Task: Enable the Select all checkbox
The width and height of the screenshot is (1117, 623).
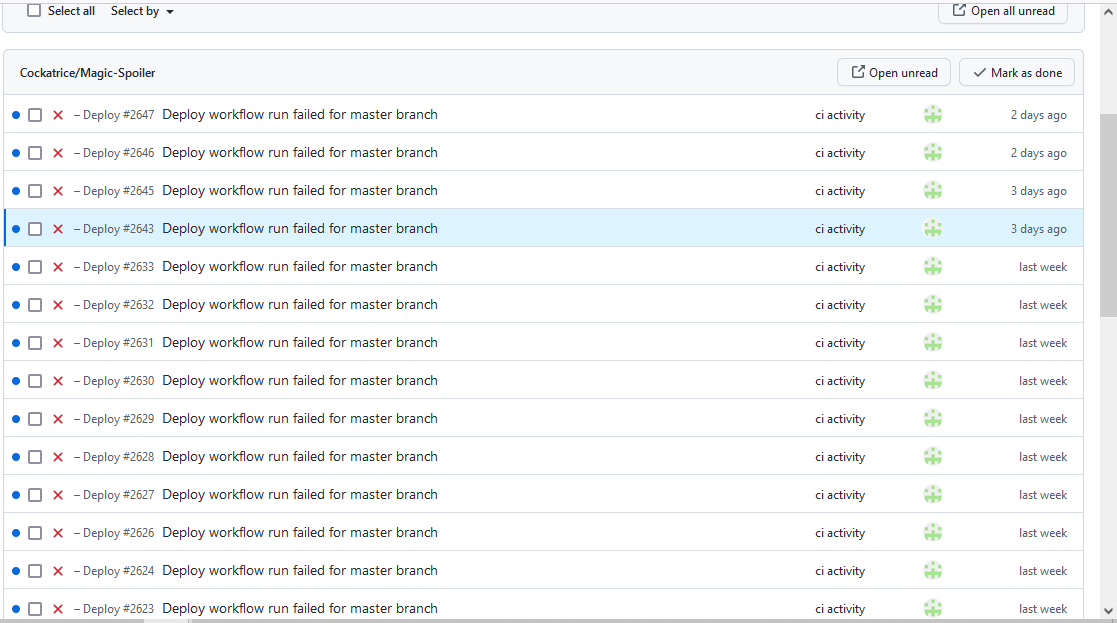Action: click(33, 10)
